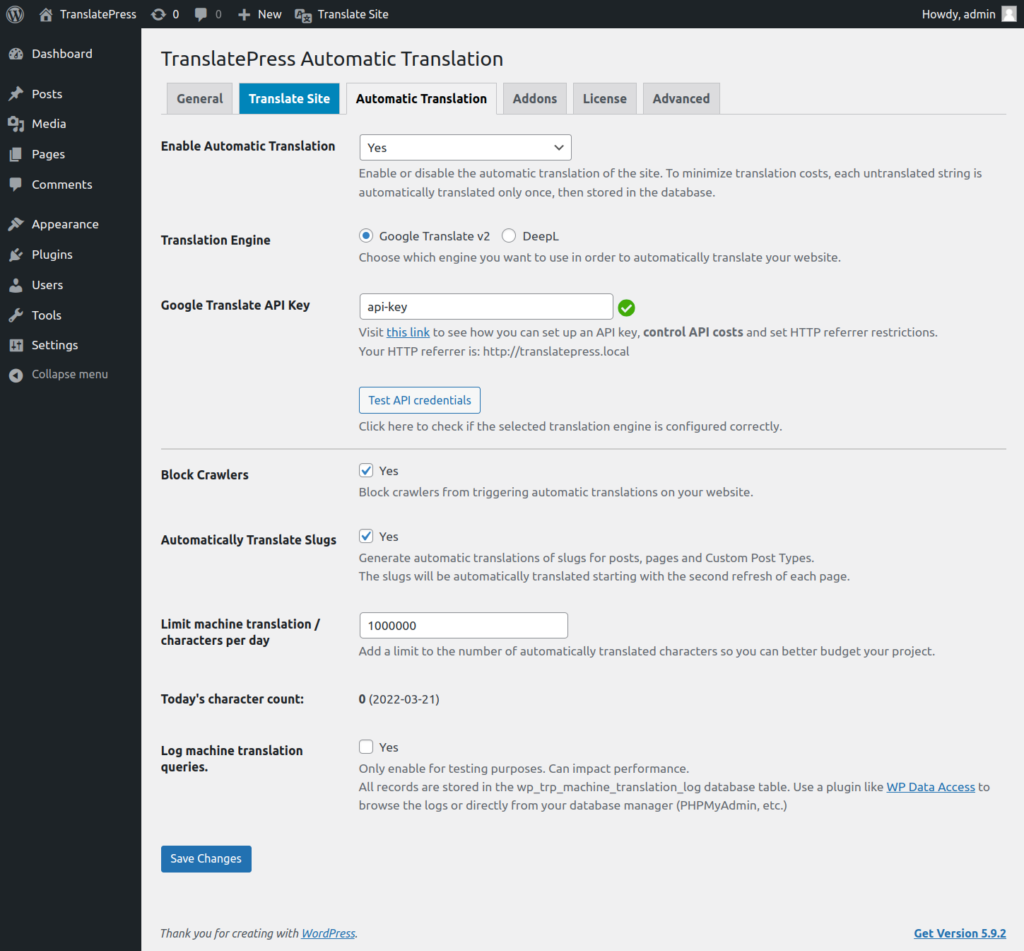1024x951 pixels.
Task: Click the Test API credentials button
Action: (x=419, y=400)
